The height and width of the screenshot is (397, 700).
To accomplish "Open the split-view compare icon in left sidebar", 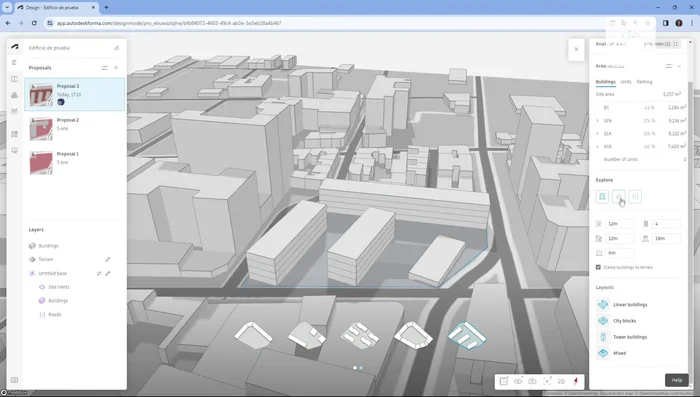I will click(14, 79).
